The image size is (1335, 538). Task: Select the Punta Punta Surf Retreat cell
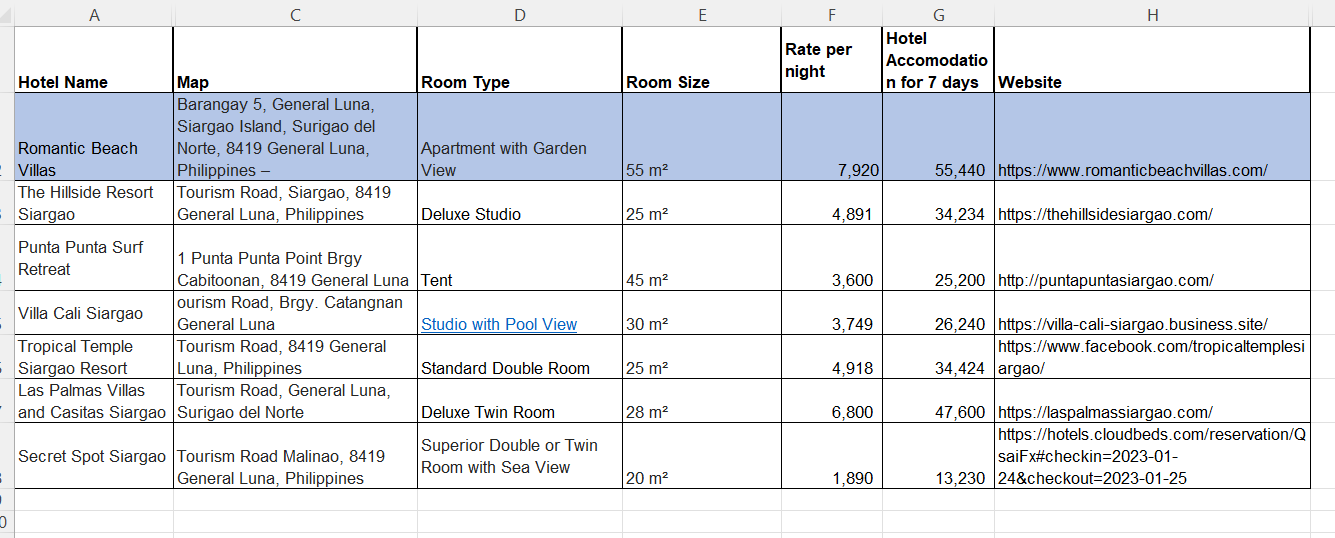click(x=94, y=258)
